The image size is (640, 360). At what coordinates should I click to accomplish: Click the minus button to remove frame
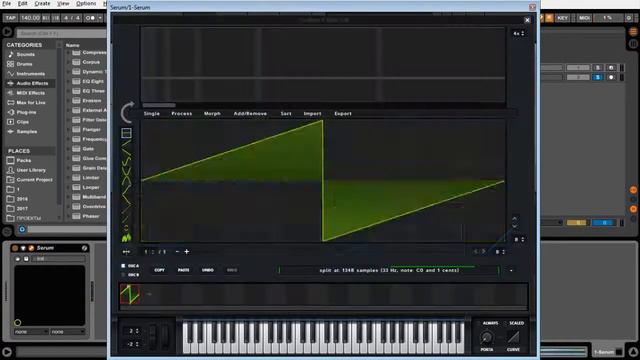(x=177, y=251)
